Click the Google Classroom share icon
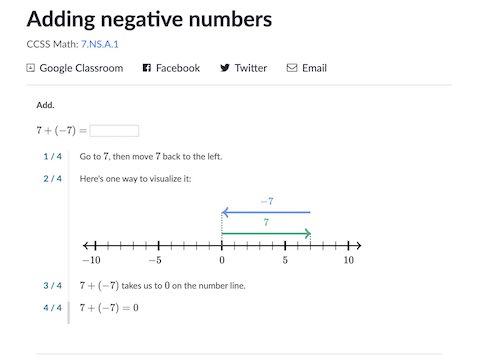This screenshot has width=500, height=361. point(30,68)
